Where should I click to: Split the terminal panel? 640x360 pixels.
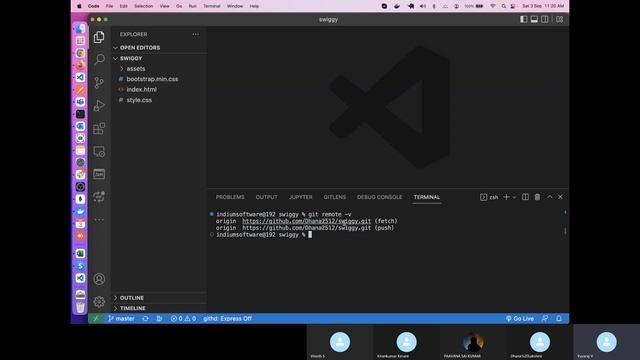(x=525, y=197)
